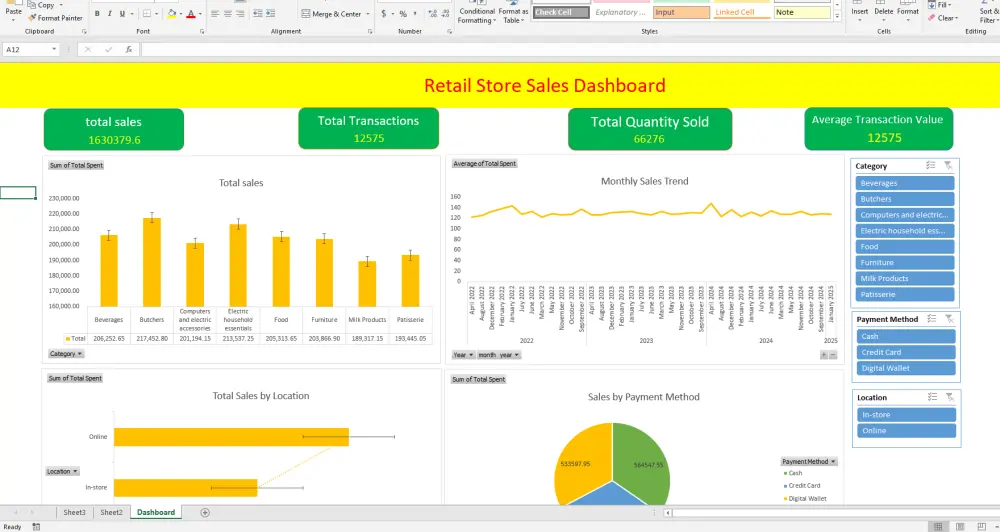Clear filter on Payment Method slicer
Image resolution: width=1000 pixels, height=532 pixels.
(x=949, y=318)
